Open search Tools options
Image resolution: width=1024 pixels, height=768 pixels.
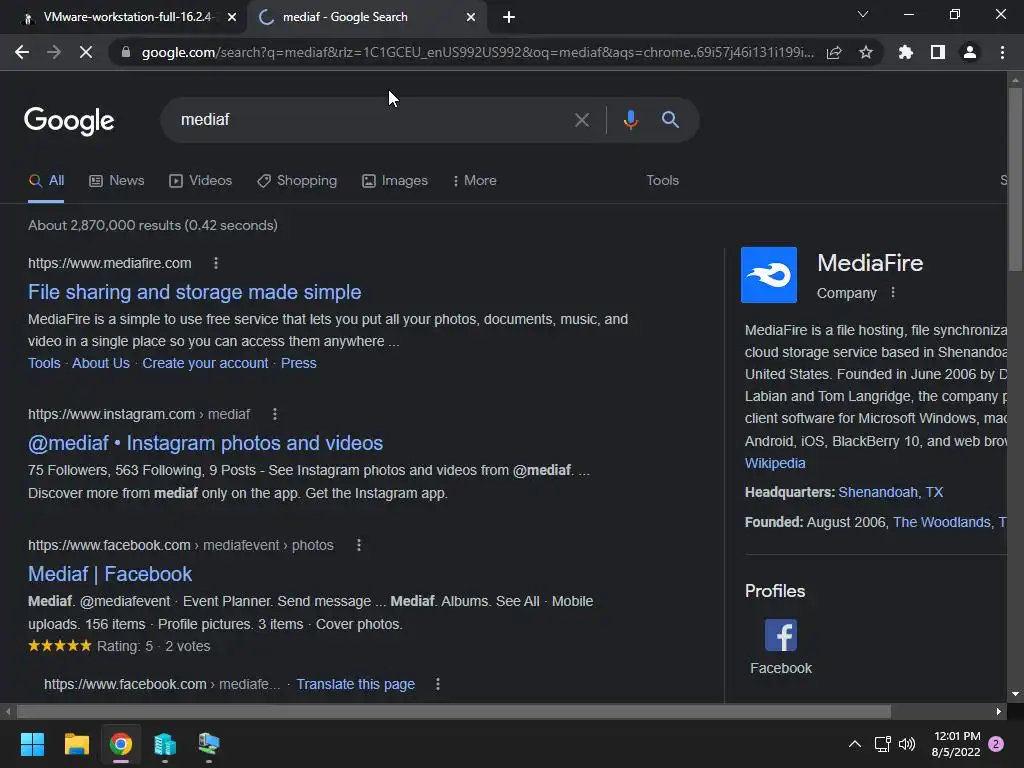tap(662, 181)
